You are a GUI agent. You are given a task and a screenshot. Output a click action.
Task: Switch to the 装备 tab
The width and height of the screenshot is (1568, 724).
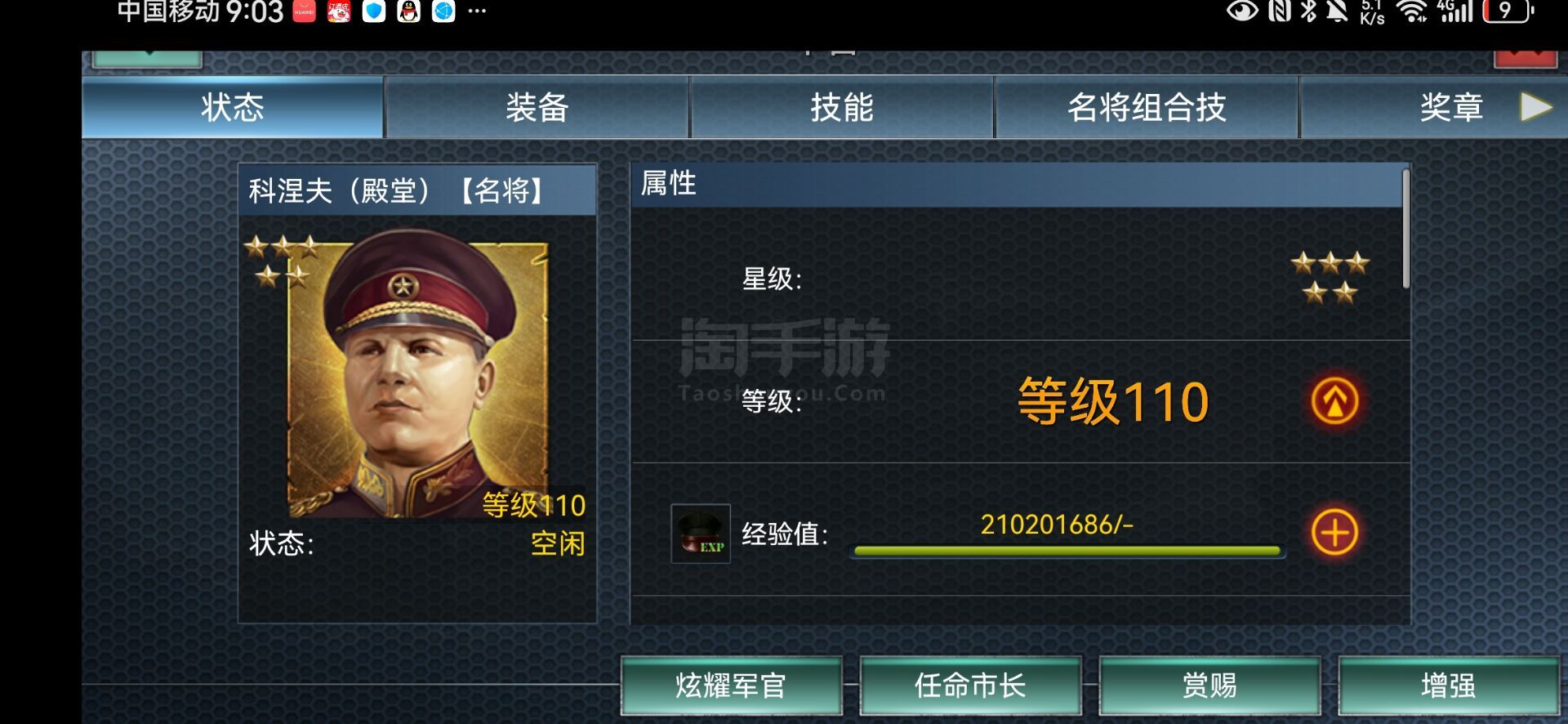pyautogui.click(x=537, y=107)
